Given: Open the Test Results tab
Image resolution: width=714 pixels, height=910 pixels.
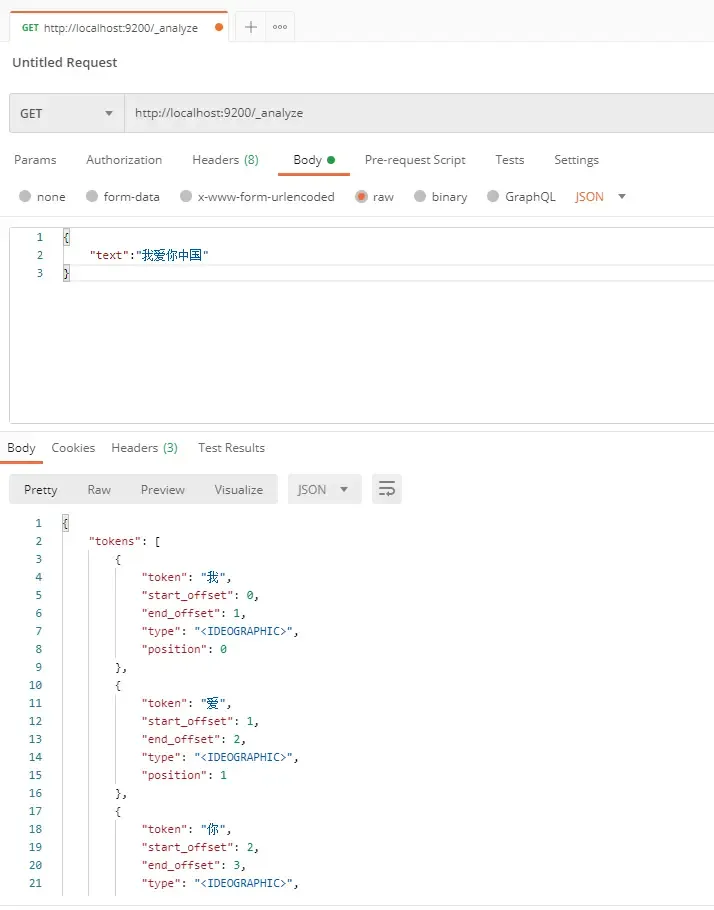Looking at the screenshot, I should [231, 448].
